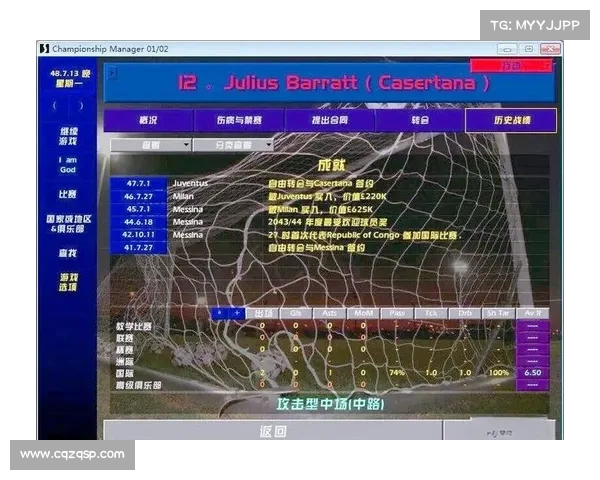Click the "I am God" manager name
The image size is (600, 480).
[68, 165]
